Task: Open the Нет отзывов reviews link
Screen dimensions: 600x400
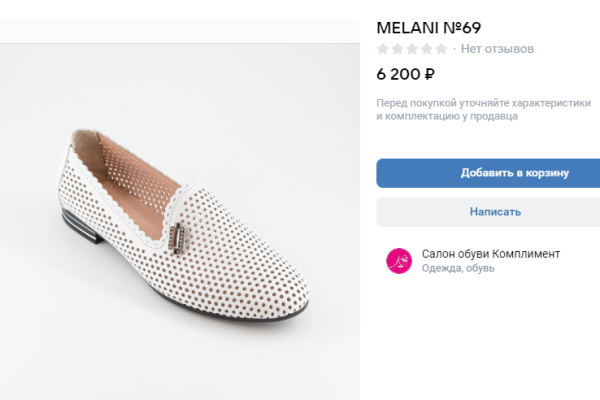Action: (x=497, y=49)
